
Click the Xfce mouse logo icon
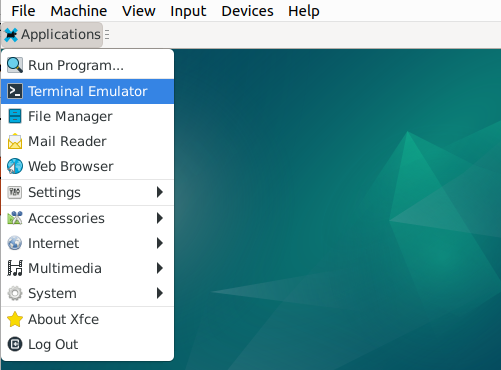(11, 35)
